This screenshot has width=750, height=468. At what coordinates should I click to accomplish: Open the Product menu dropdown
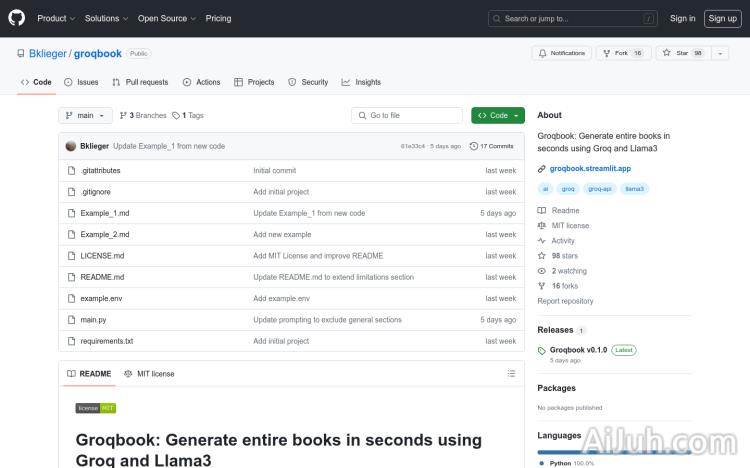click(55, 18)
